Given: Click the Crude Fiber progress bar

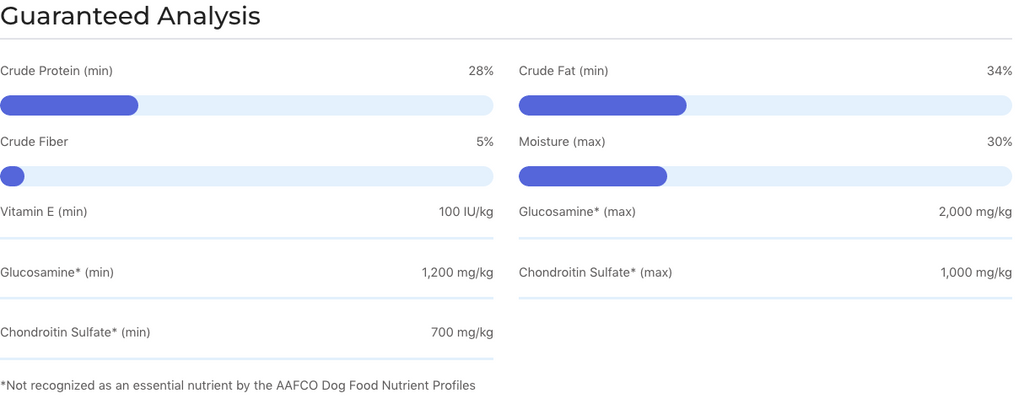Looking at the screenshot, I should tap(246, 177).
